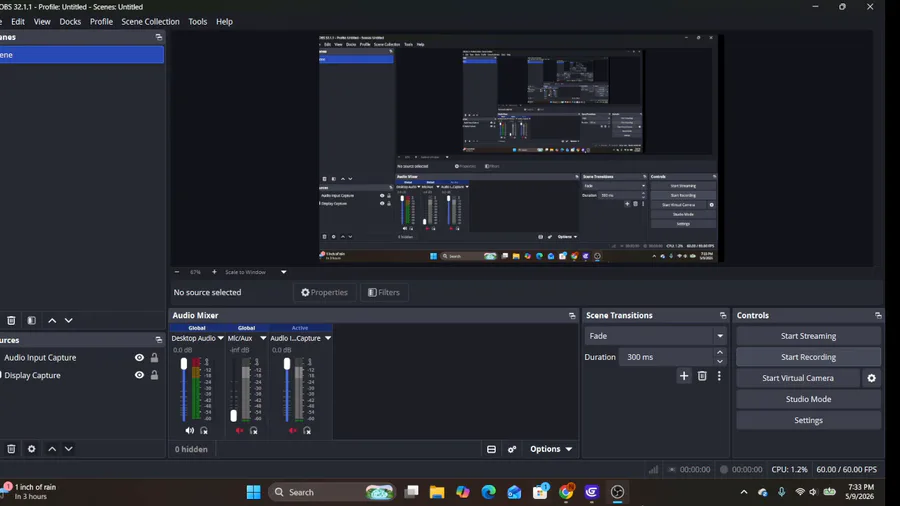Hide the Audio Input Capture source
The width and height of the screenshot is (900, 506).
139,357
